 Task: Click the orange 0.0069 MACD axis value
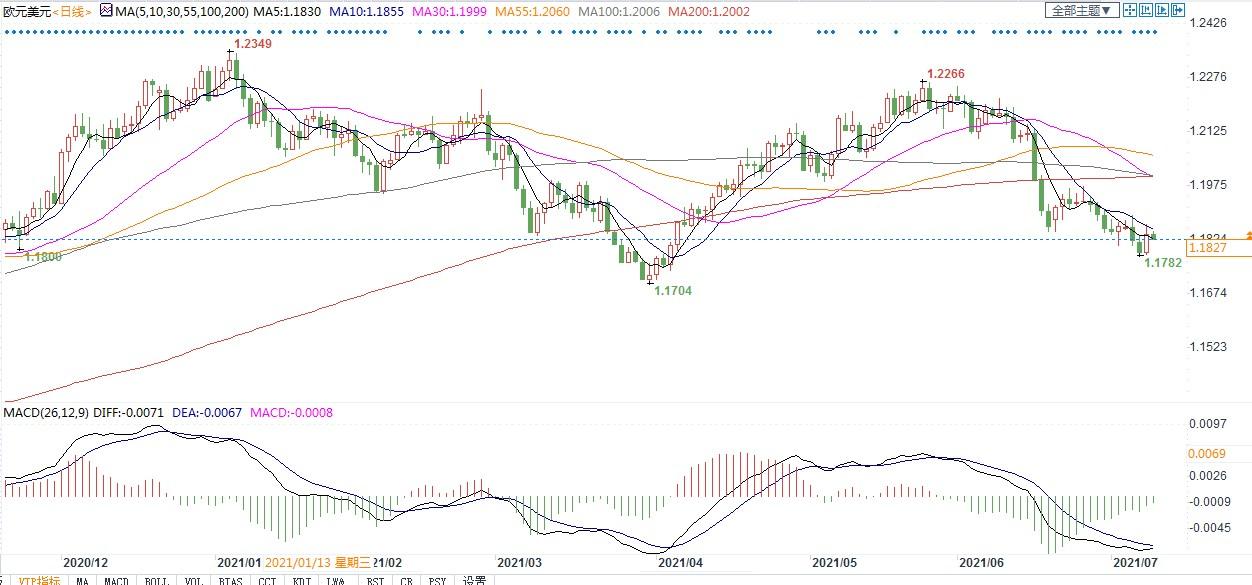pyautogui.click(x=1207, y=454)
